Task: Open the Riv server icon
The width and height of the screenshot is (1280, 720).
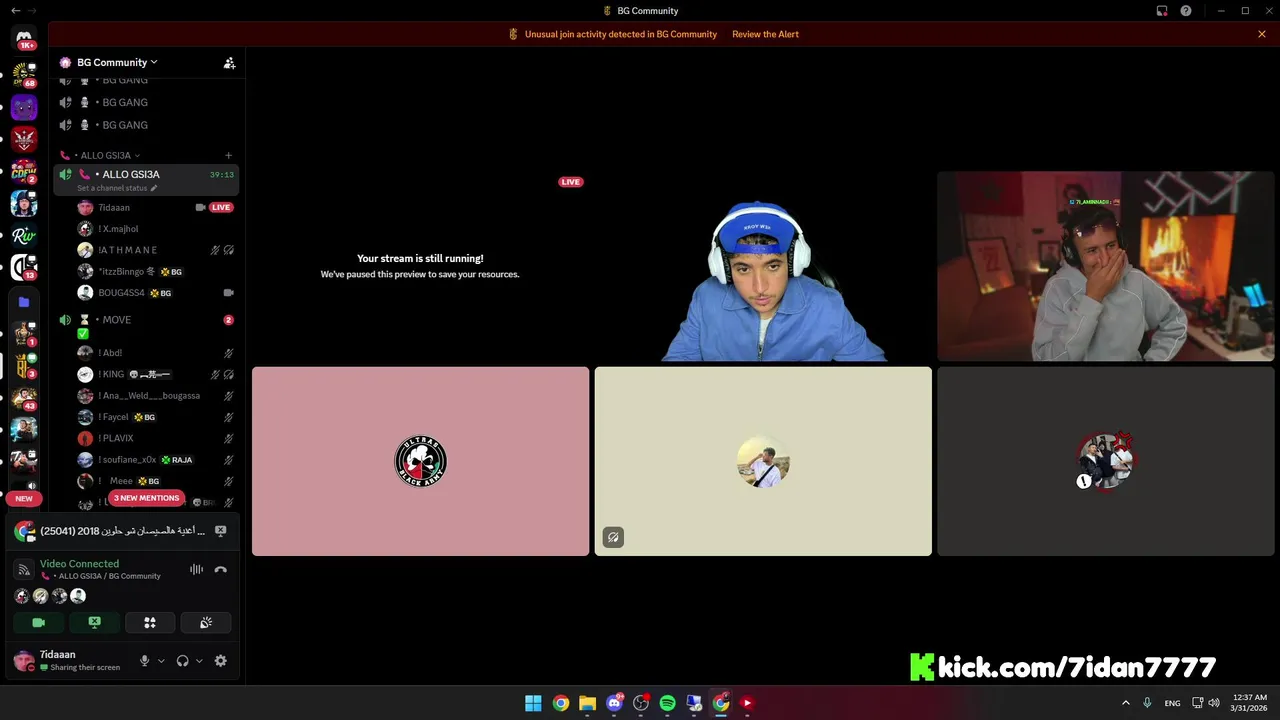Action: [x=24, y=236]
